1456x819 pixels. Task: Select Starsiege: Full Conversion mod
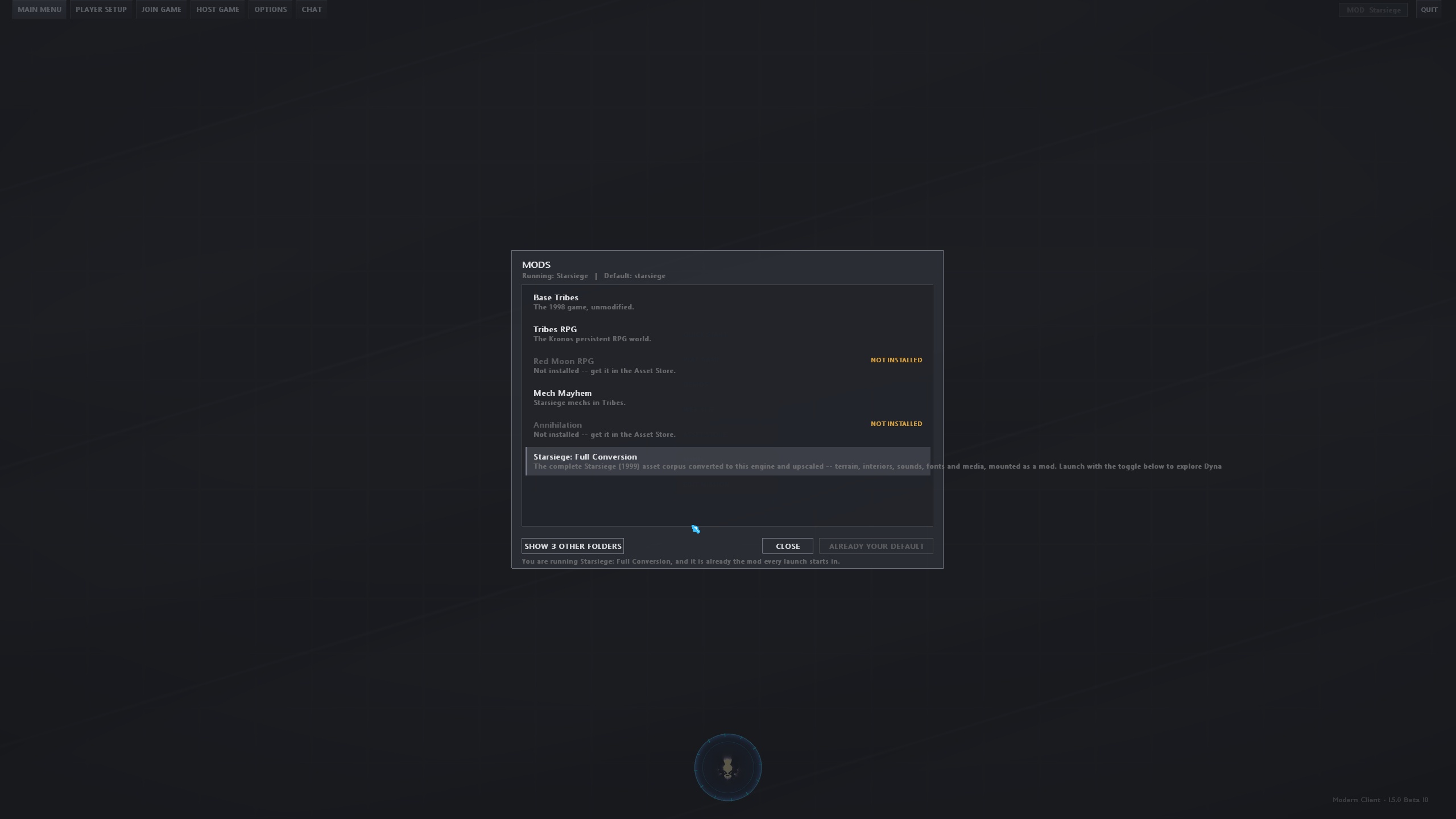coord(727,461)
